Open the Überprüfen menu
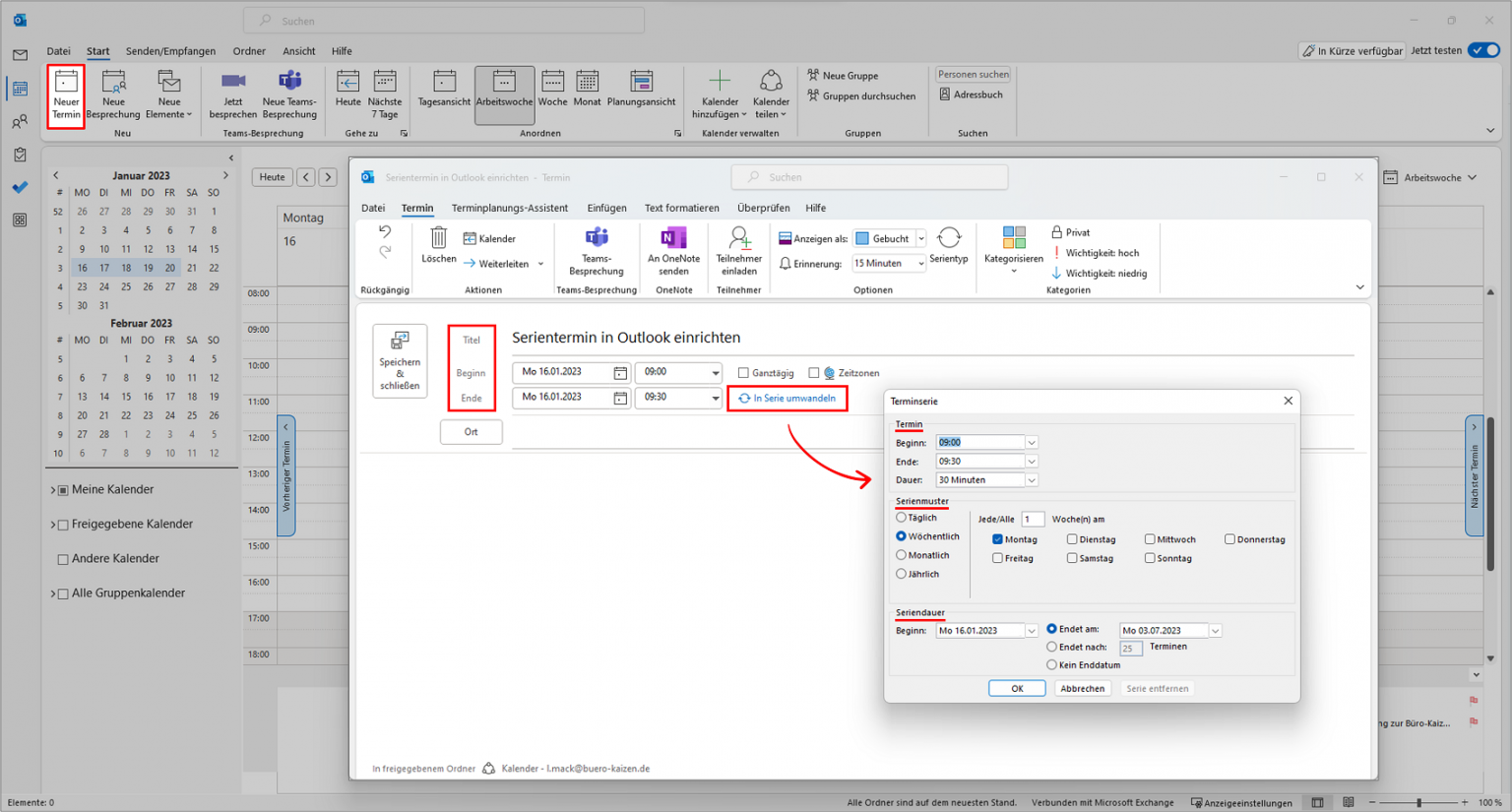1512x812 pixels. point(763,208)
